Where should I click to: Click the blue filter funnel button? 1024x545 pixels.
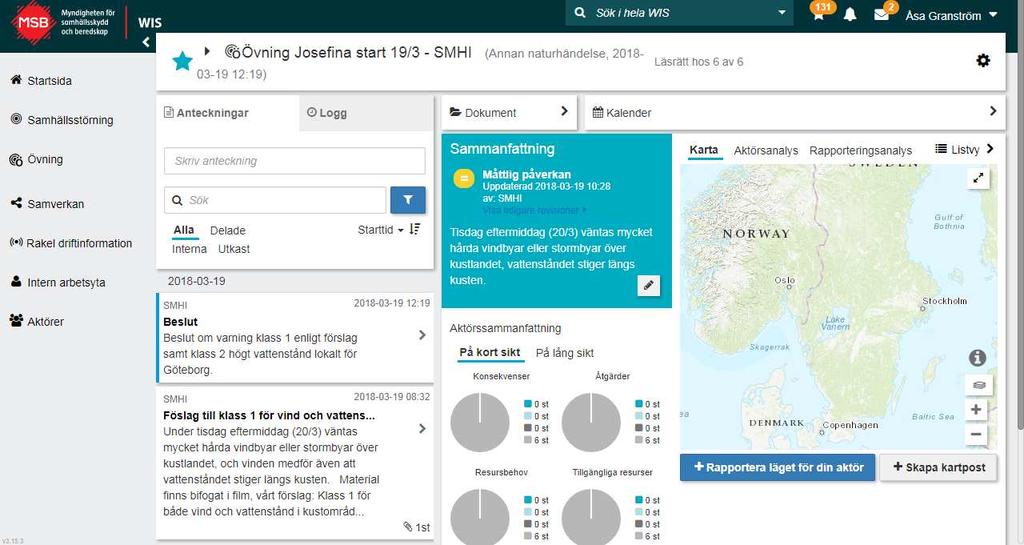pos(408,200)
